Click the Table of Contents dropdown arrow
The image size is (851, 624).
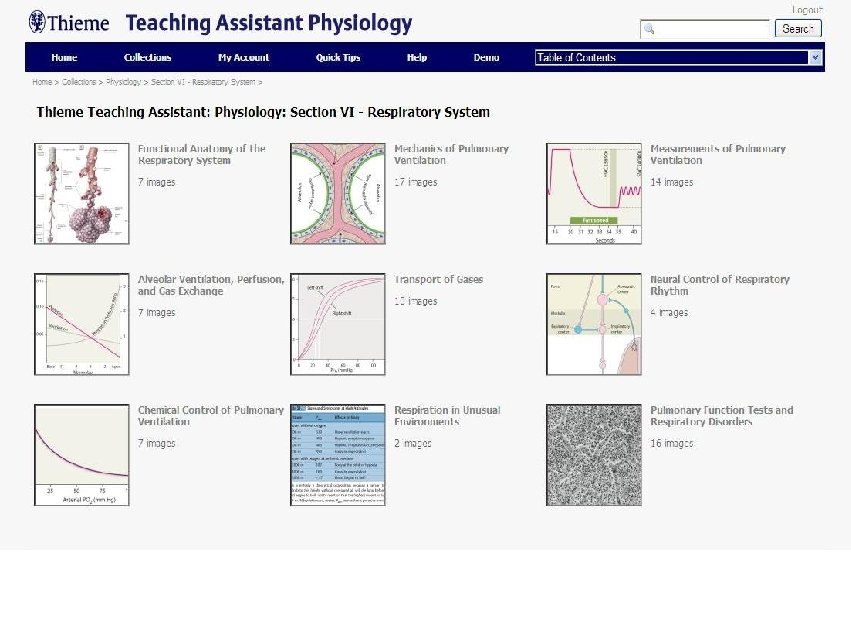(815, 58)
